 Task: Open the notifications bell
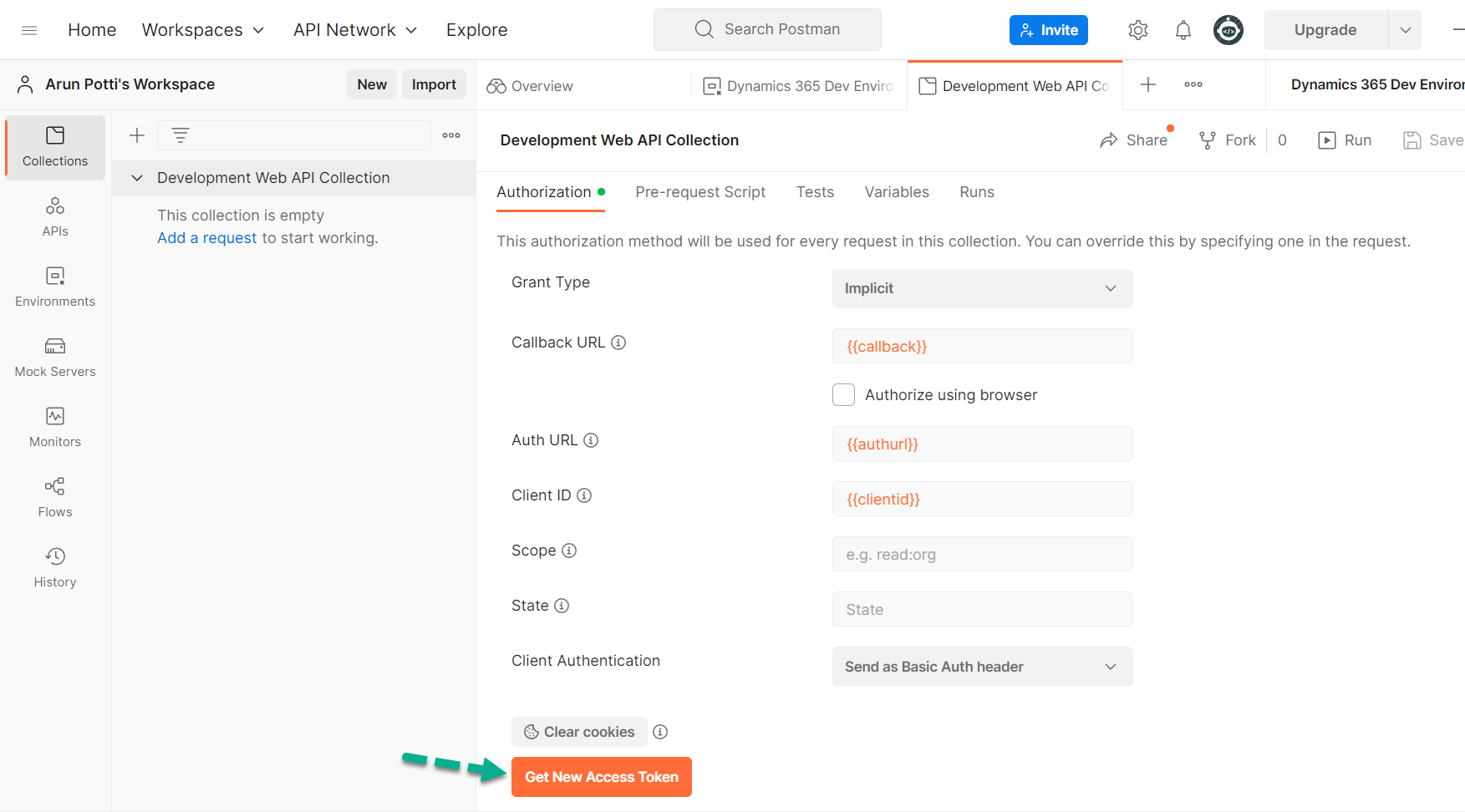pos(1183,29)
